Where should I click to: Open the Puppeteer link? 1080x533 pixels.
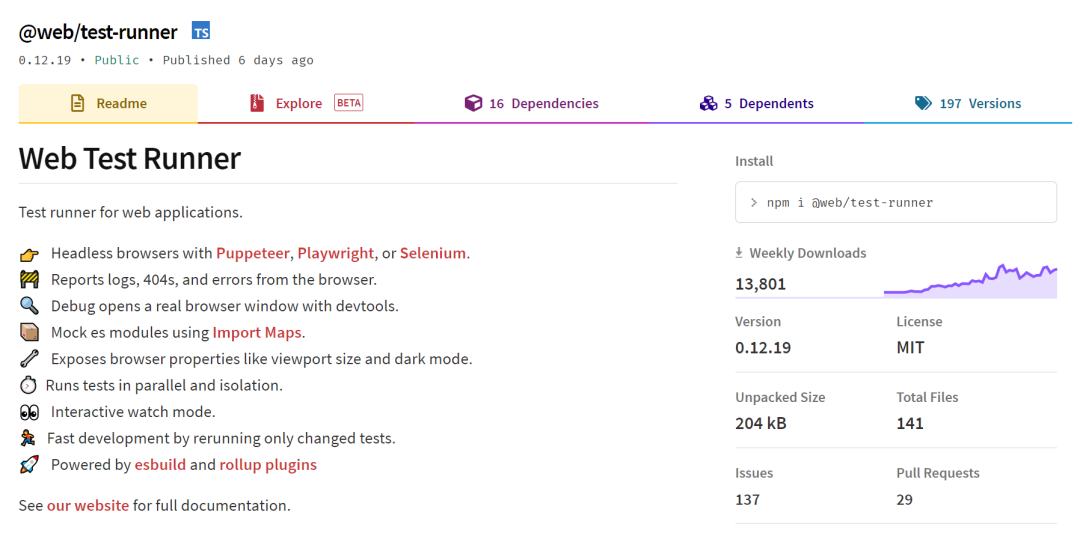[x=252, y=253]
